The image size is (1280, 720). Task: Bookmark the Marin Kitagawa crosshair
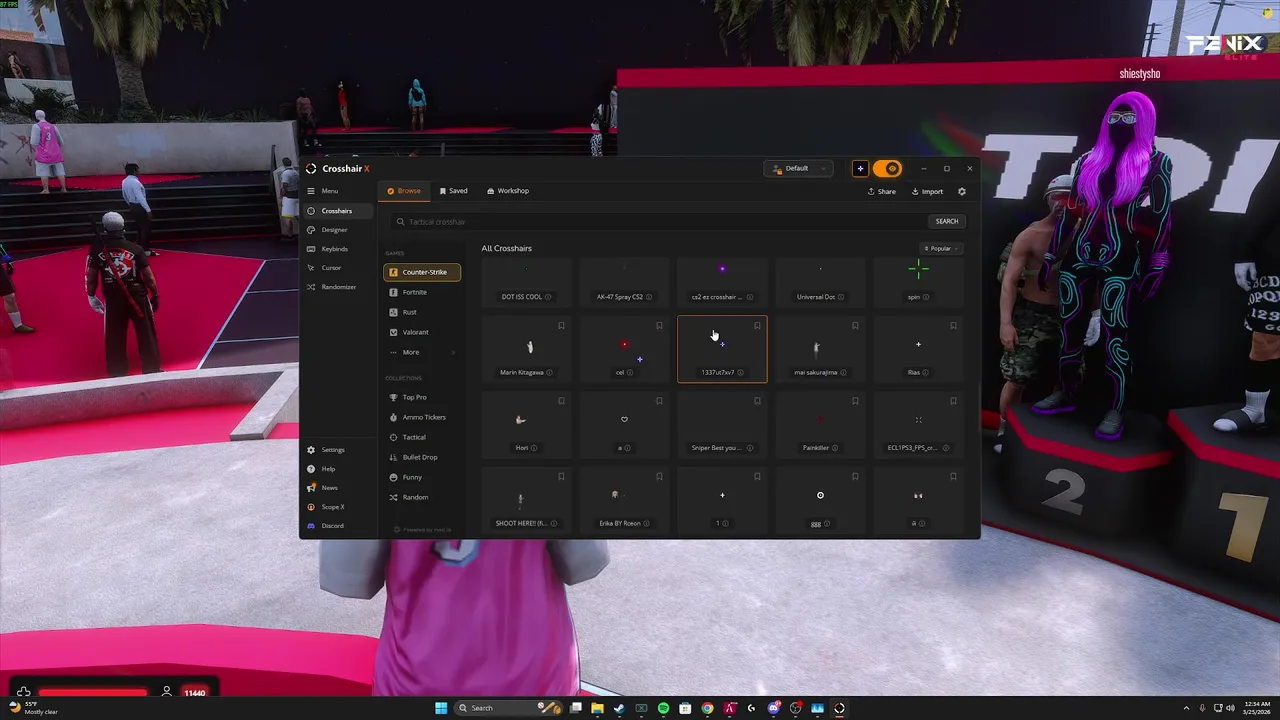point(561,326)
